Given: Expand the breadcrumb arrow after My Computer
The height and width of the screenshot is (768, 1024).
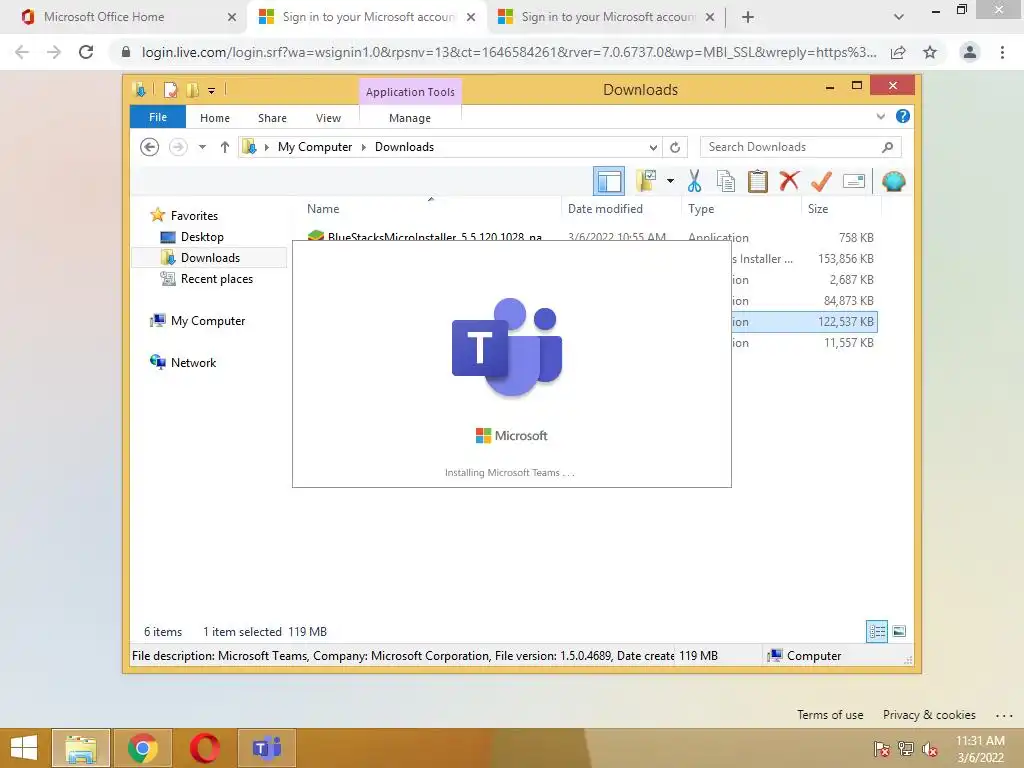Looking at the screenshot, I should point(364,148).
